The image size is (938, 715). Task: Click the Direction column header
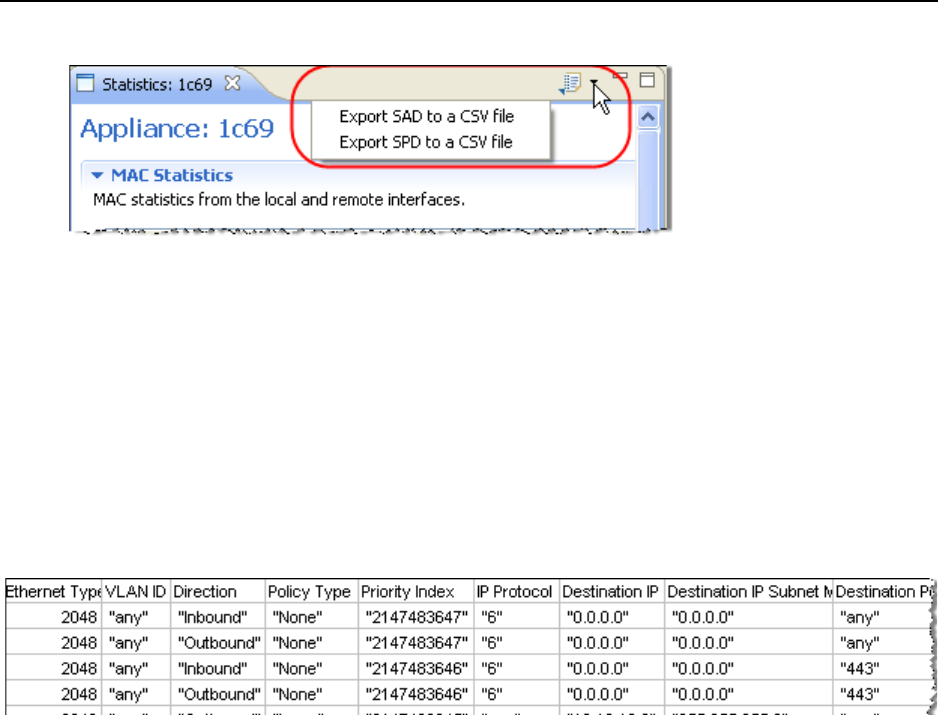point(205,592)
